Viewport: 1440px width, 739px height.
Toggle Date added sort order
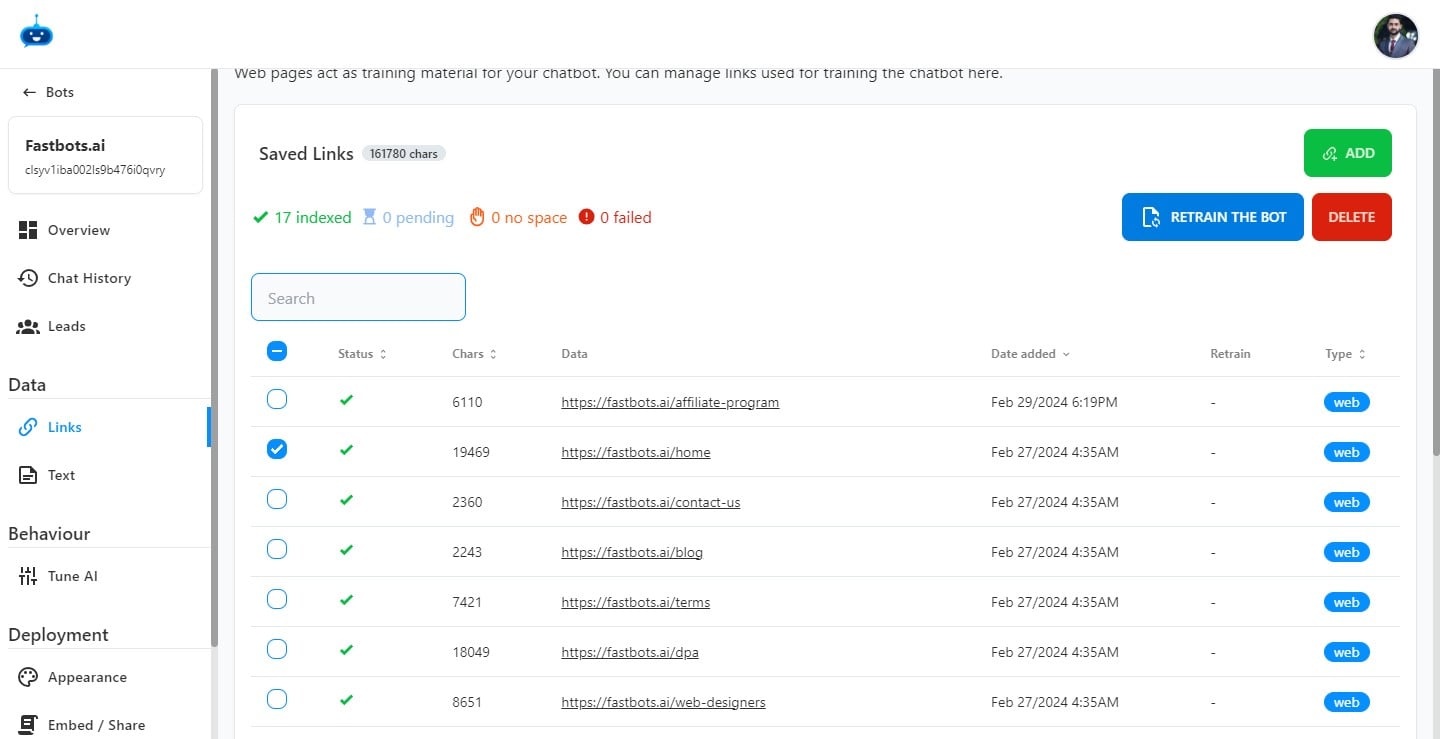click(x=1065, y=353)
